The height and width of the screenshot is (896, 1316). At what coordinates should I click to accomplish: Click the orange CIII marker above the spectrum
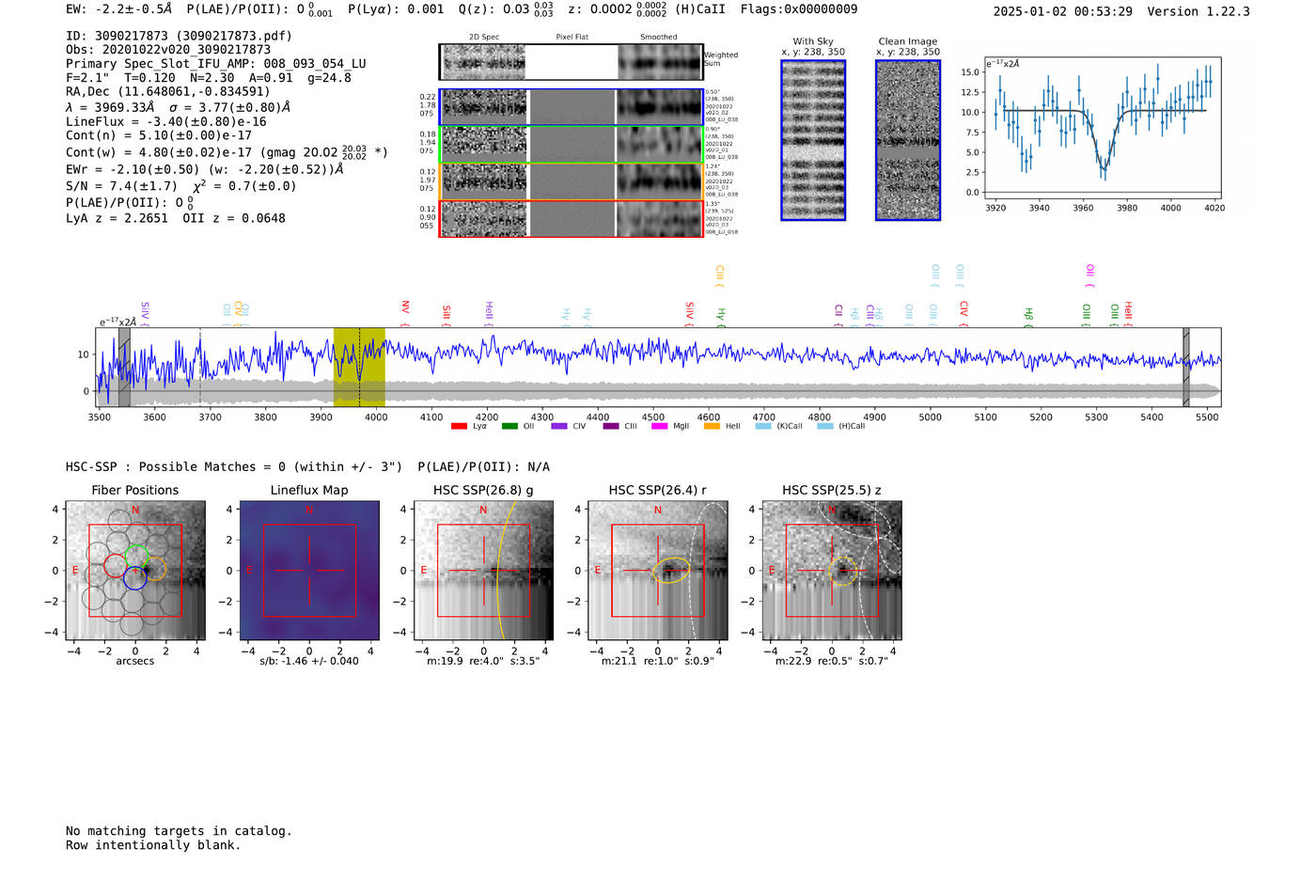(720, 275)
